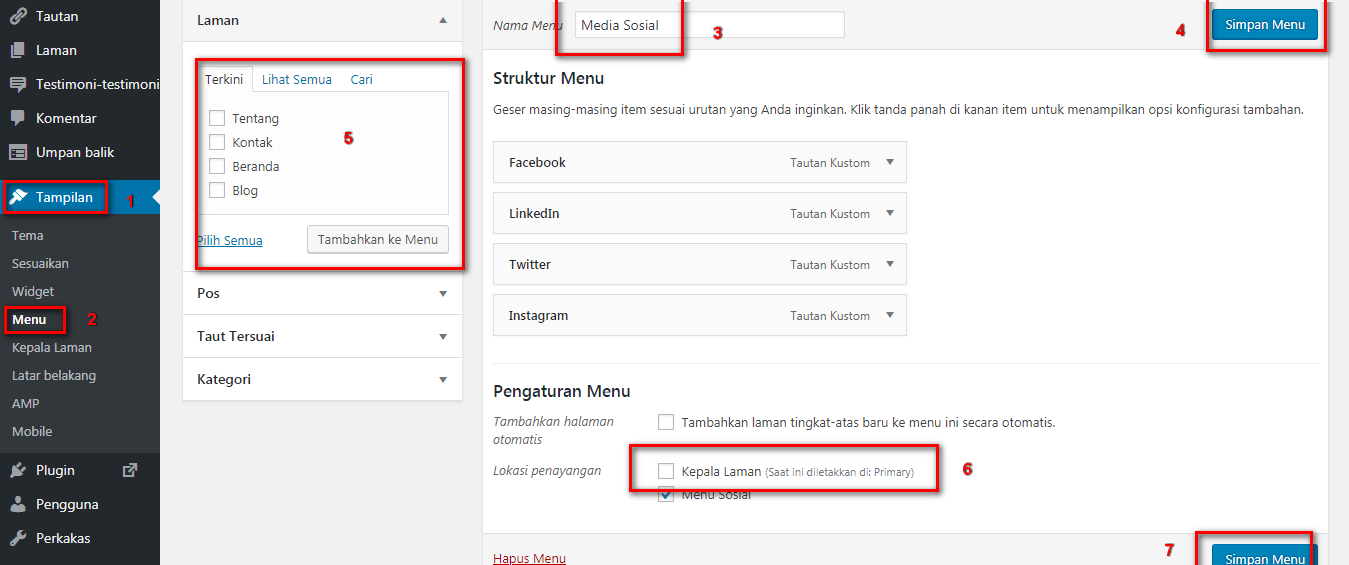This screenshot has height=565, width=1349.
Task: Click the Laman pages icon
Action: click(18, 50)
